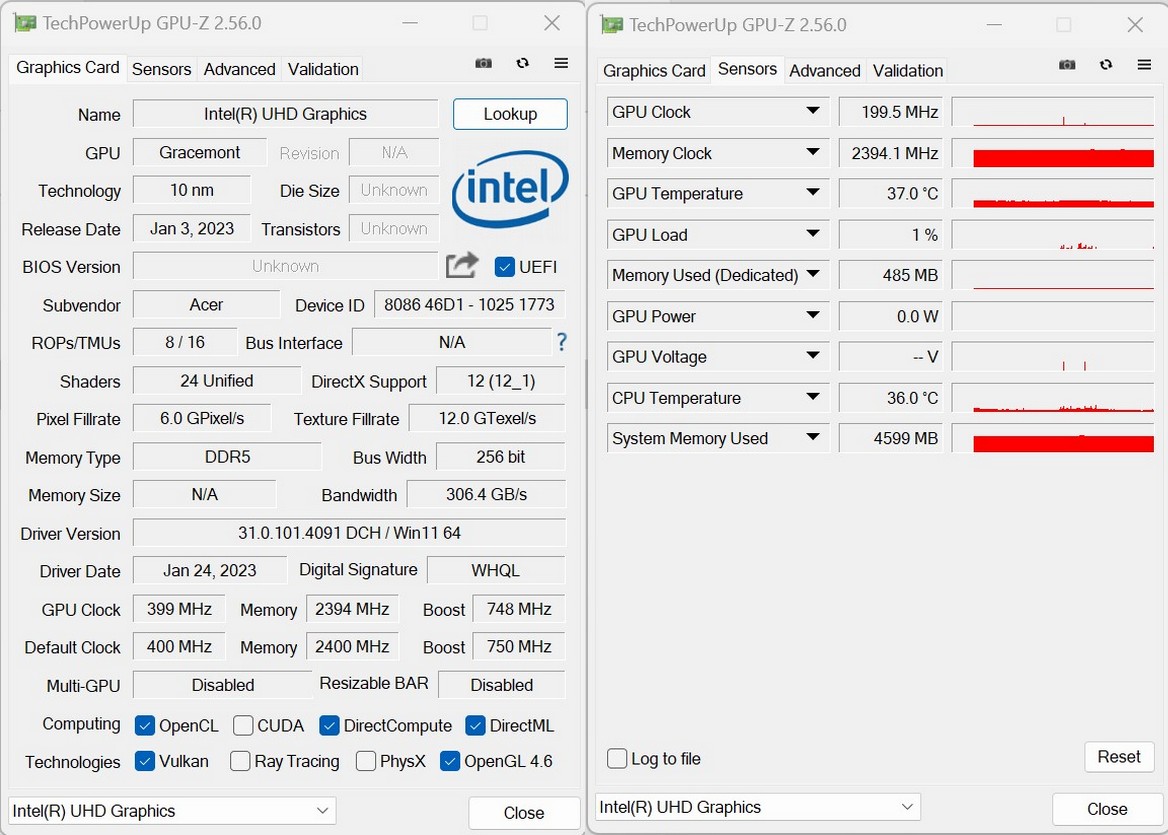Toggle the DirectCompute checkbox
1168x835 pixels.
[x=329, y=726]
